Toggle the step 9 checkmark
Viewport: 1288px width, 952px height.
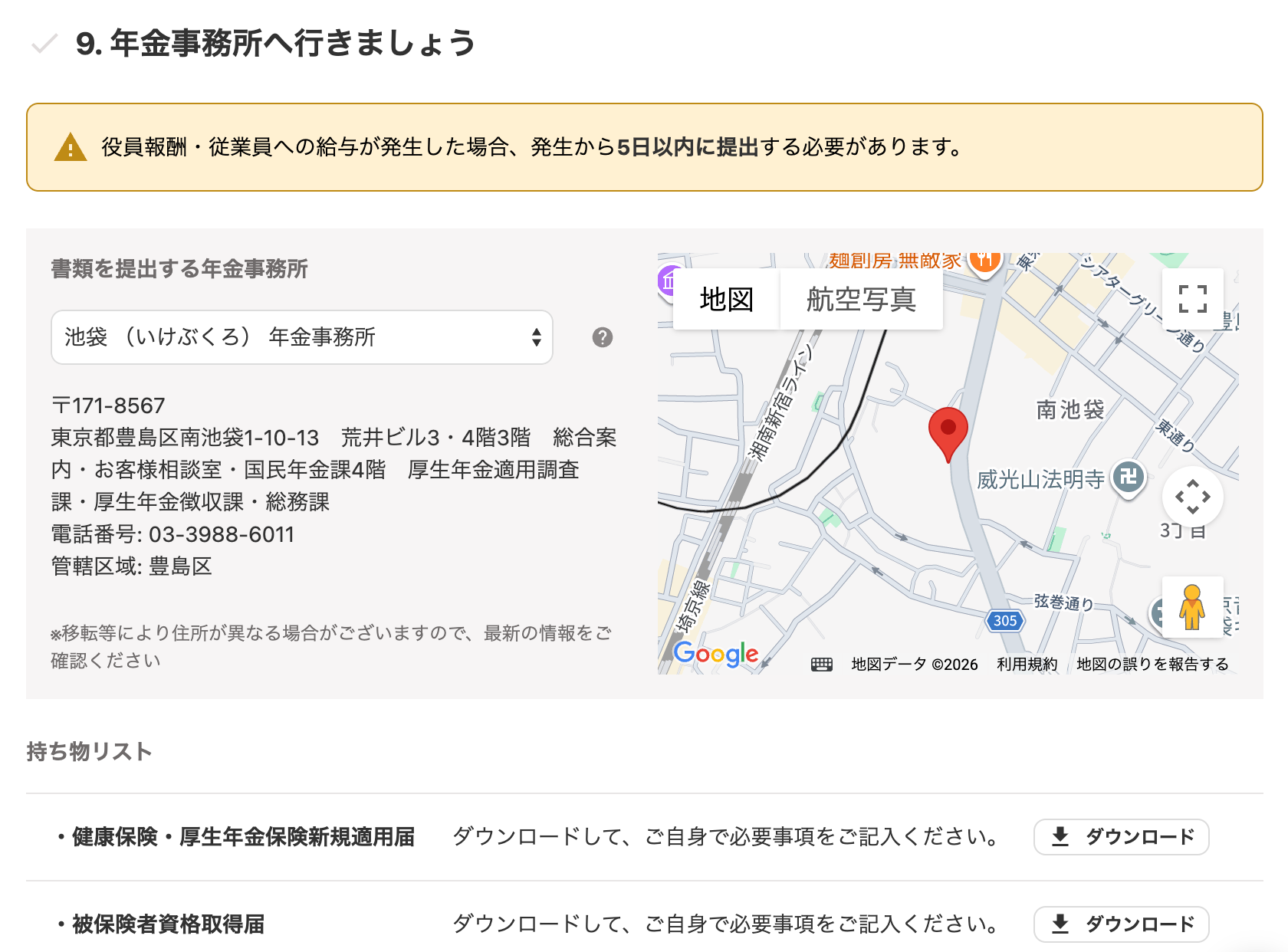click(x=44, y=44)
